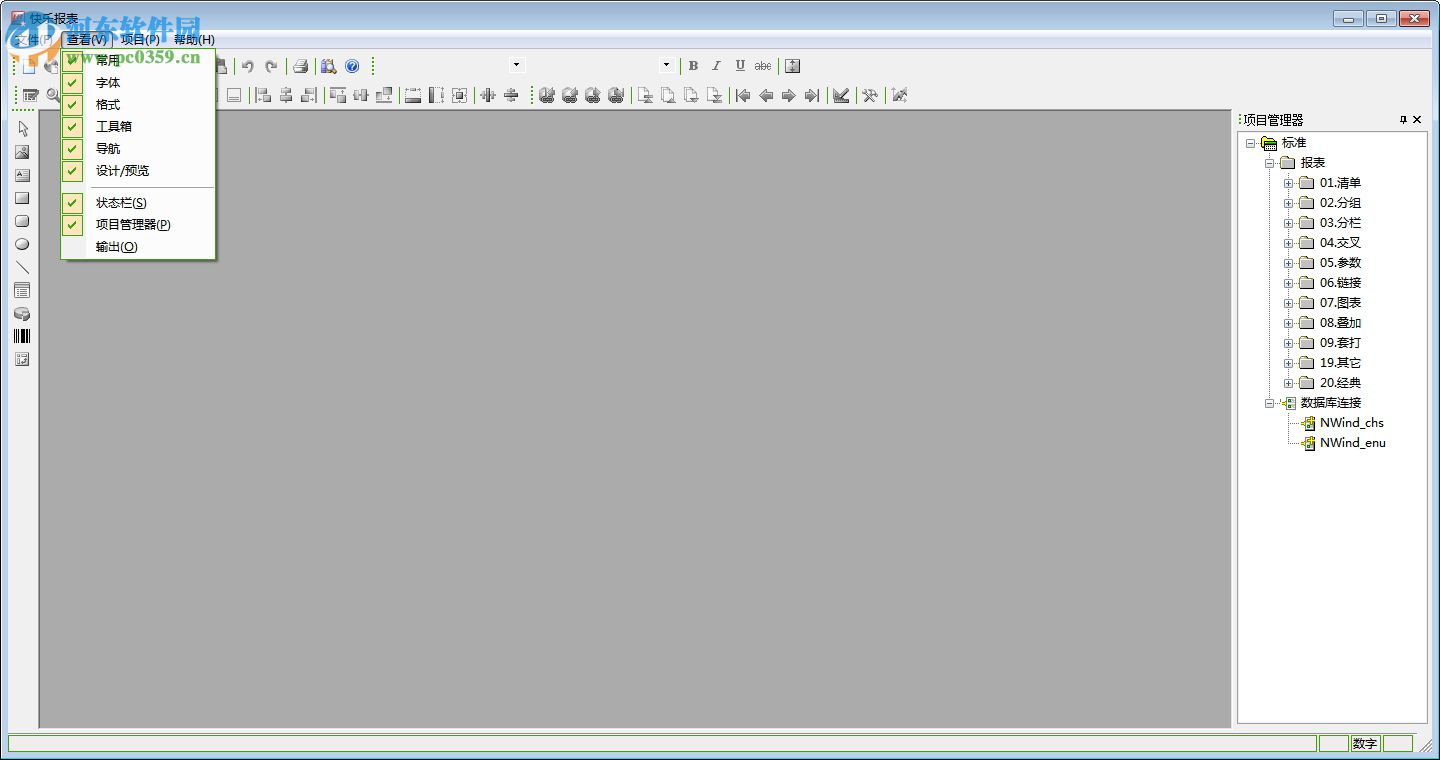Image resolution: width=1440 pixels, height=760 pixels.
Task: Open the 帮助(H) menu
Action: [x=194, y=40]
